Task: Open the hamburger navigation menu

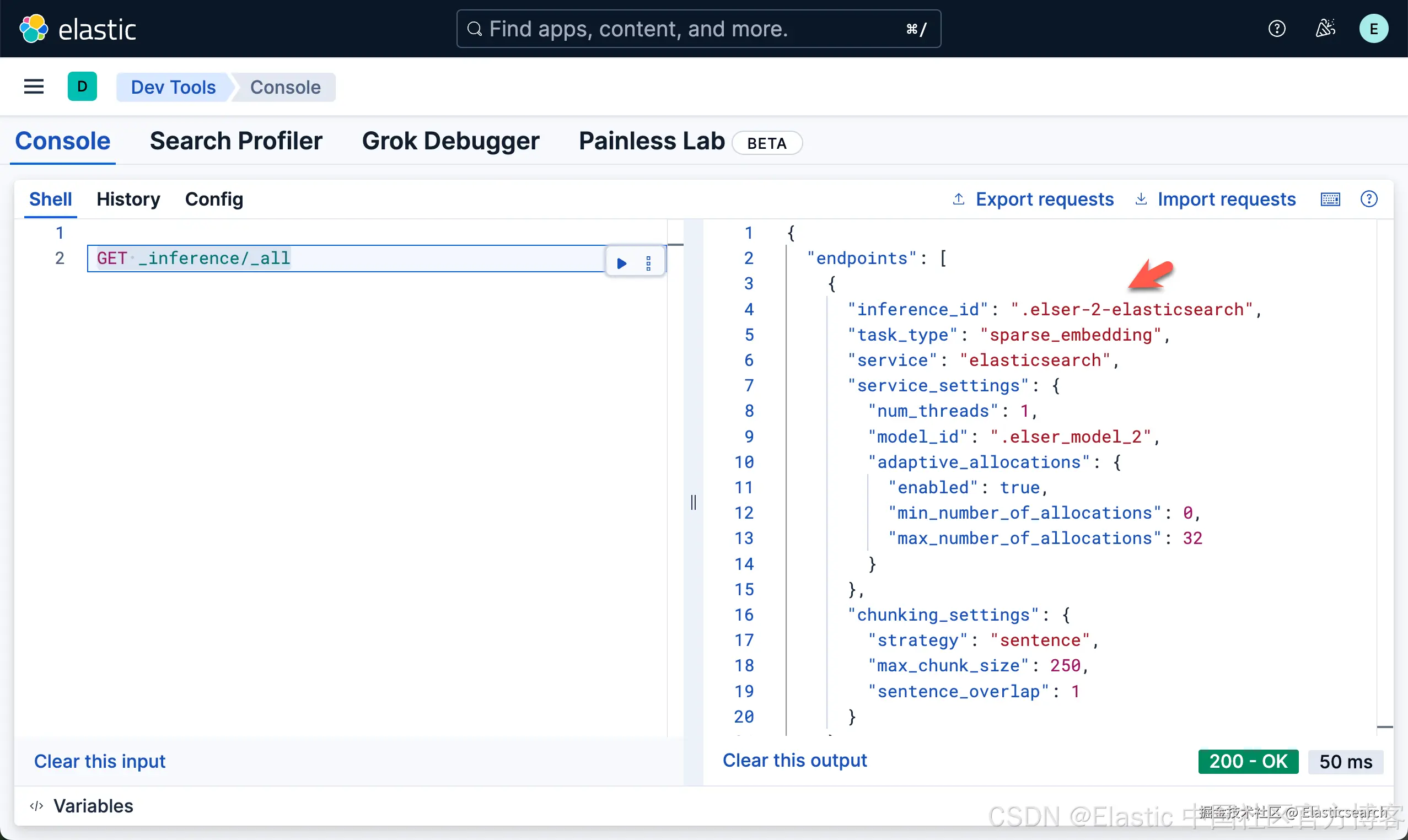Action: pyautogui.click(x=34, y=87)
